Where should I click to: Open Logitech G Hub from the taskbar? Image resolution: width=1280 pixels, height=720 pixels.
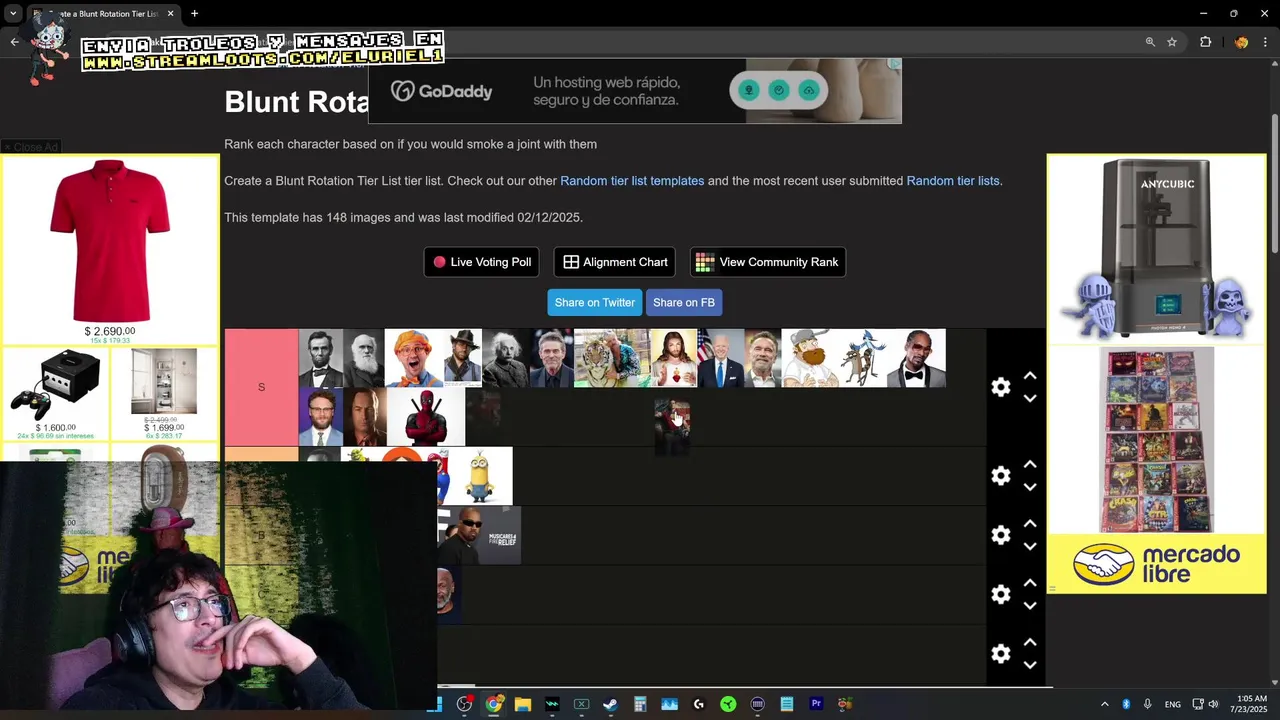tap(699, 704)
